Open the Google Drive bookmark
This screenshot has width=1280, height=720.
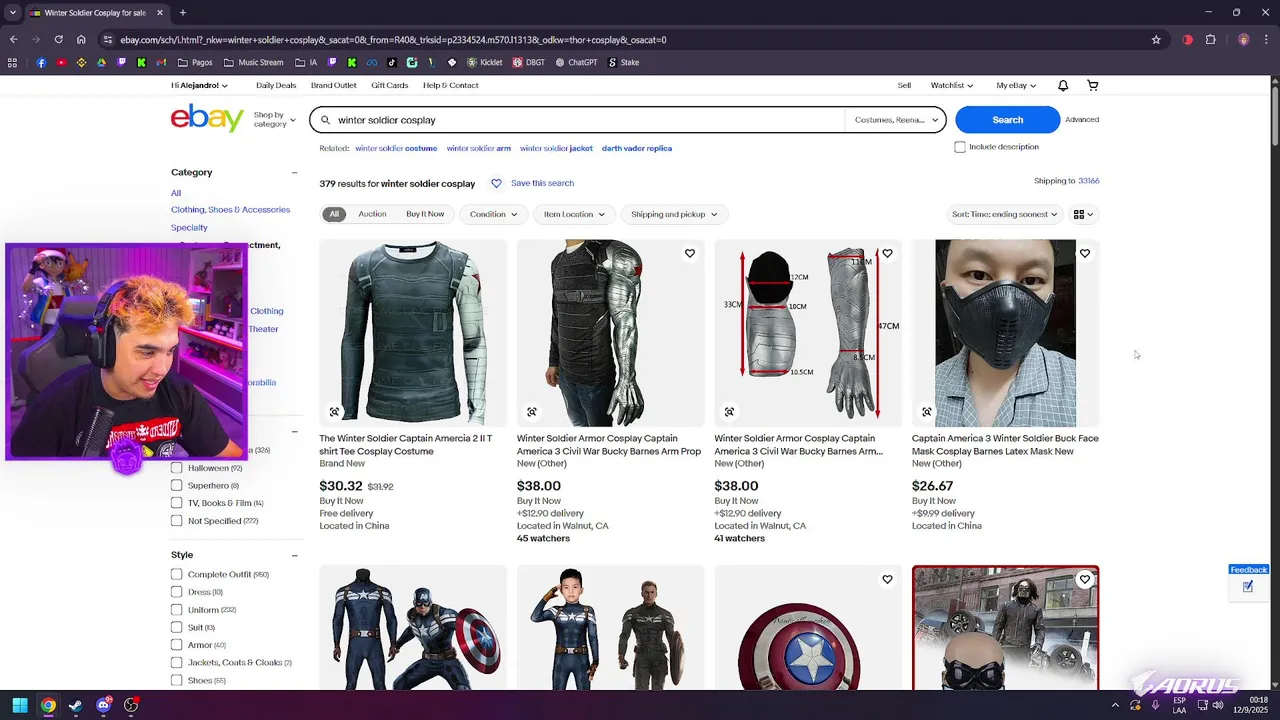pyautogui.click(x=101, y=62)
